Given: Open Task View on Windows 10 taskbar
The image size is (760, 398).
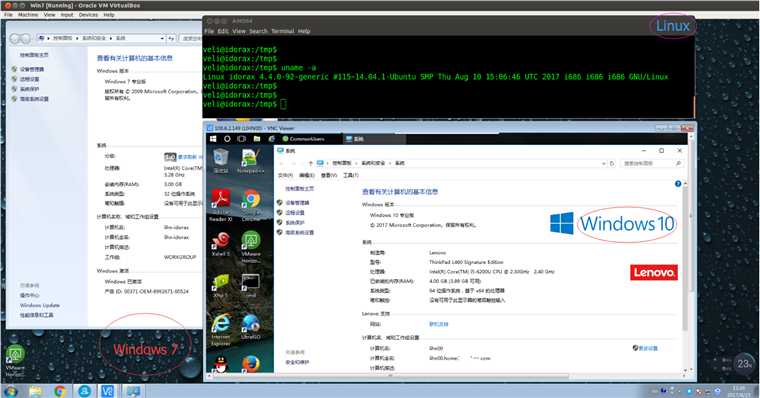Looking at the screenshot, I should [241, 139].
